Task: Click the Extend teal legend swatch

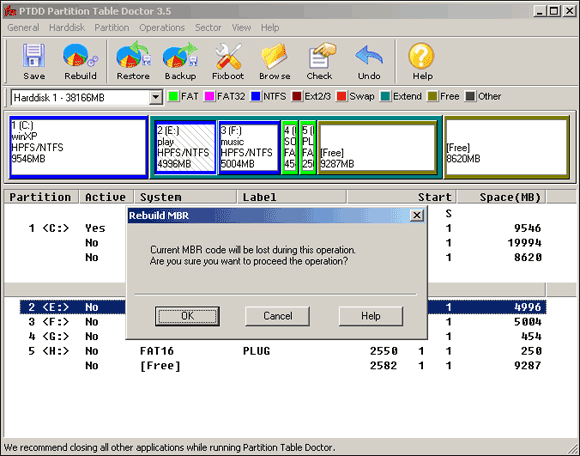Action: pyautogui.click(x=385, y=97)
